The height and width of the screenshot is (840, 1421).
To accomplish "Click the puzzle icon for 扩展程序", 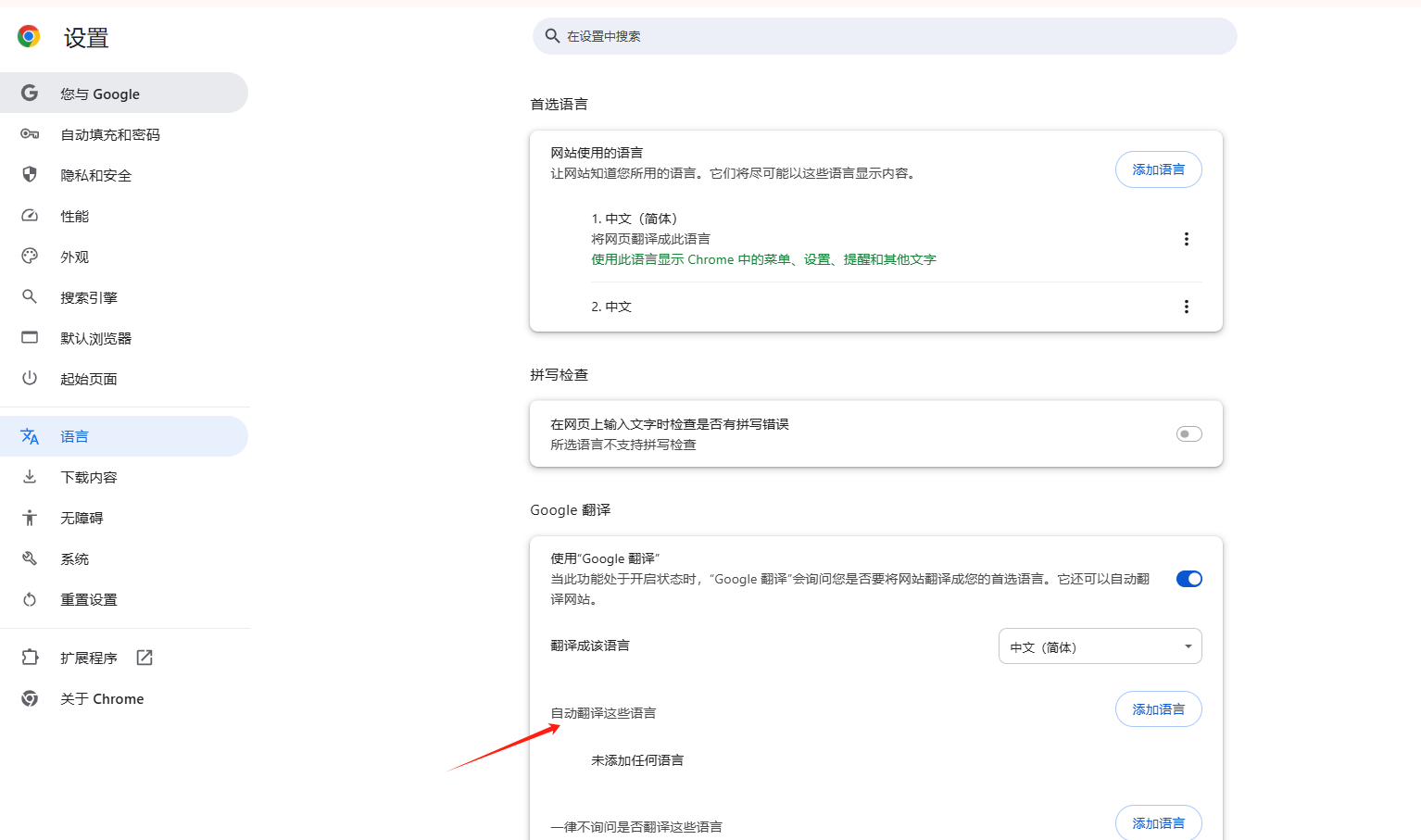I will click(30, 658).
